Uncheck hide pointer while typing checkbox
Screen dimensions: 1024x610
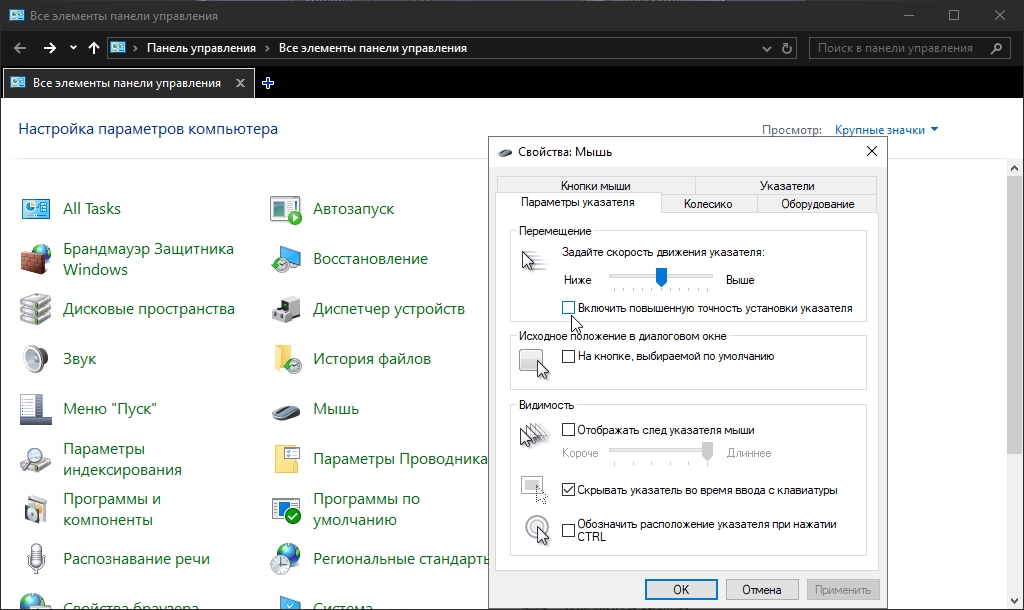pyautogui.click(x=569, y=490)
